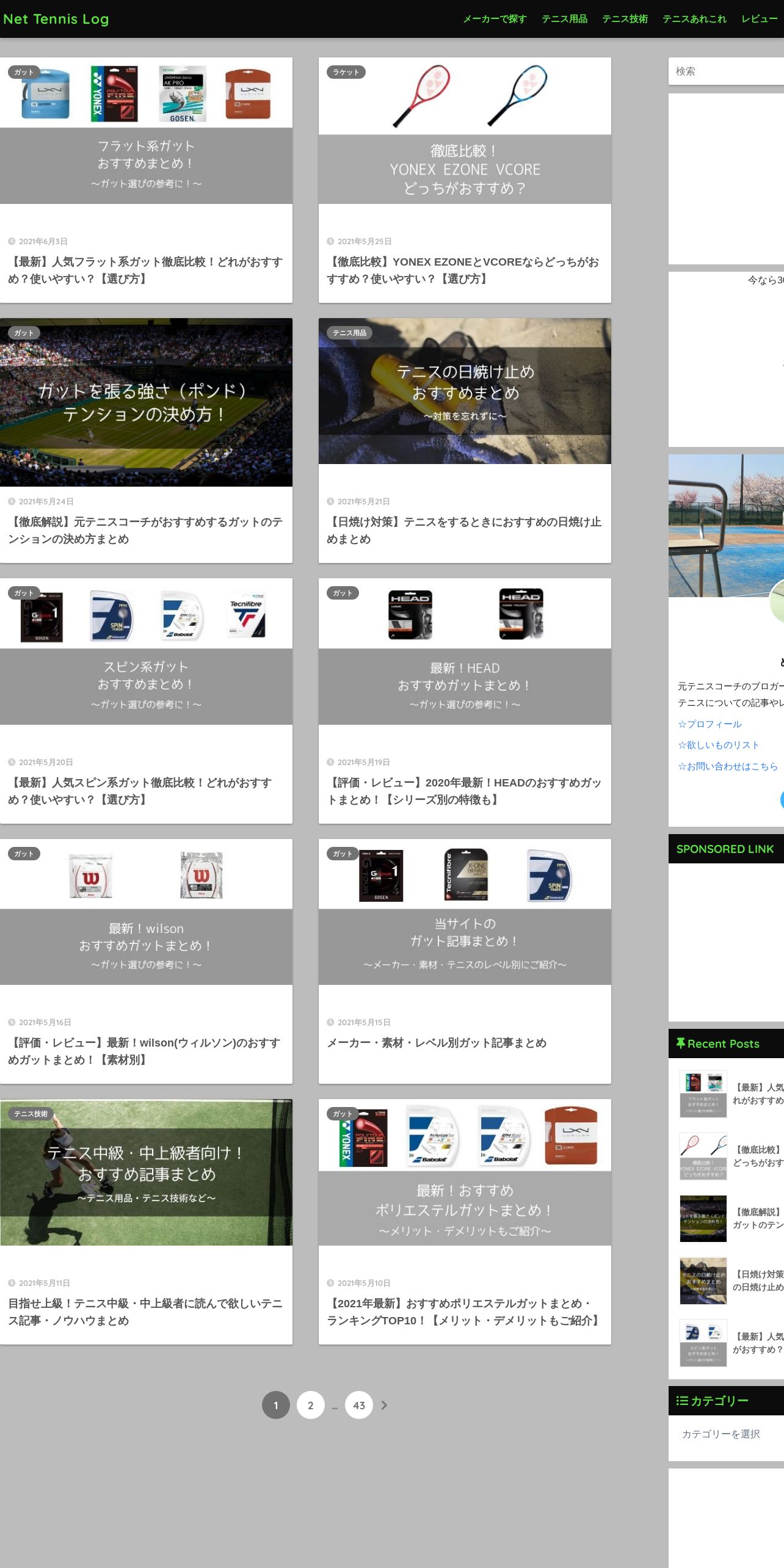The width and height of the screenshot is (784, 1568).
Task: Open the テニス用品 menu
Action: point(564,19)
